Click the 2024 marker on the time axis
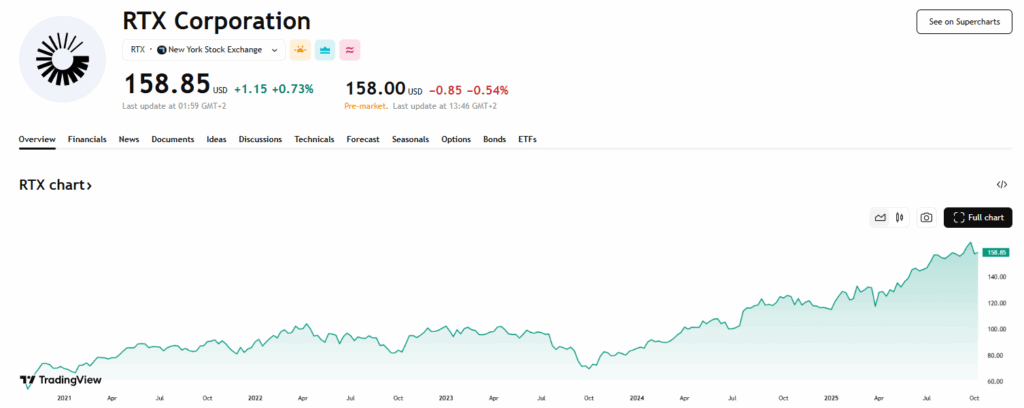The image size is (1024, 408). (x=635, y=397)
